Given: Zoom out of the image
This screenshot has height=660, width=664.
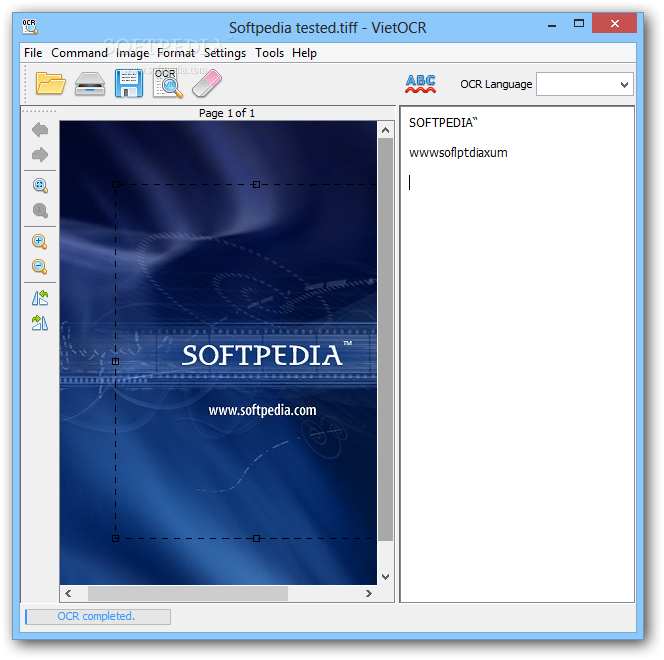Looking at the screenshot, I should point(39,266).
